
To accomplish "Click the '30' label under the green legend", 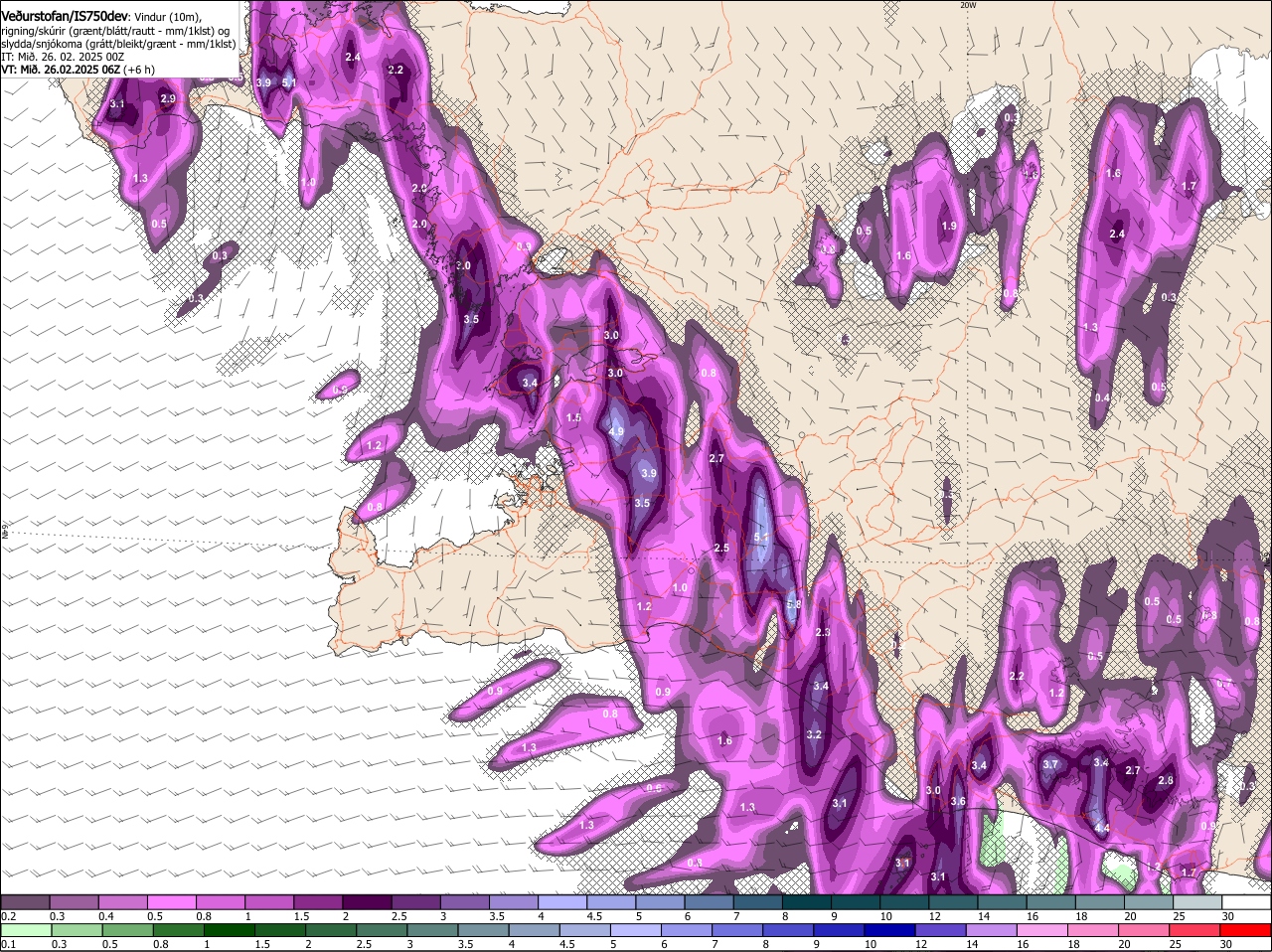I will click(x=1226, y=944).
